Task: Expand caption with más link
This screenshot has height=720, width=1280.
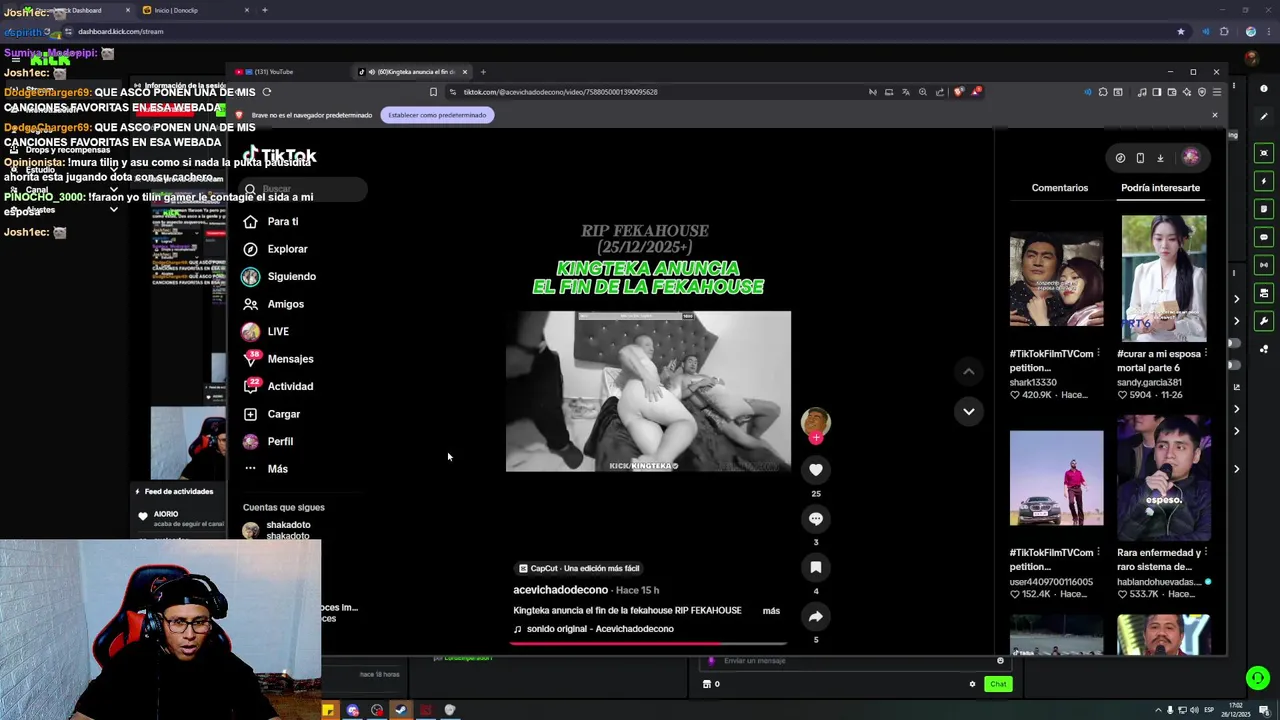Action: coord(771,611)
